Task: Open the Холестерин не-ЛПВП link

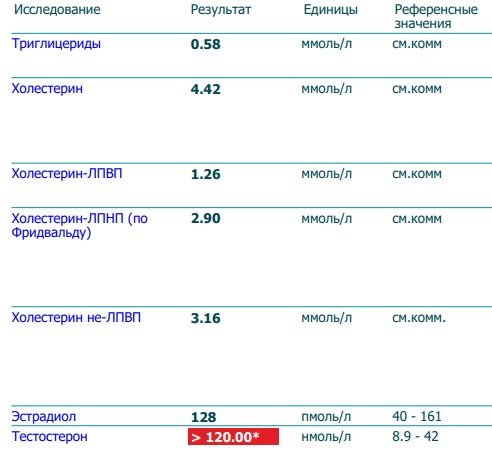Action: (76, 318)
